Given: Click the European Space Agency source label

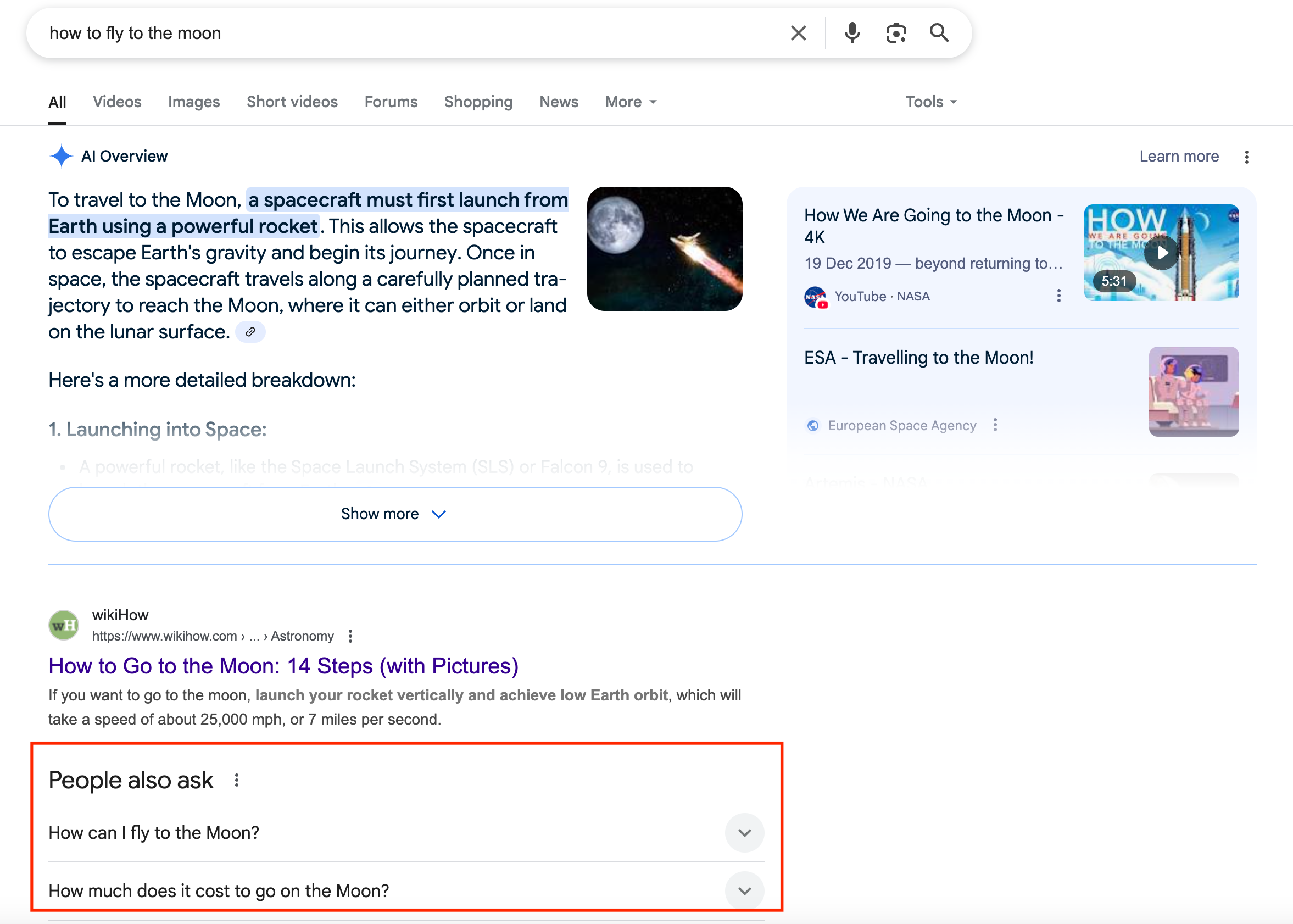Looking at the screenshot, I should click(901, 426).
